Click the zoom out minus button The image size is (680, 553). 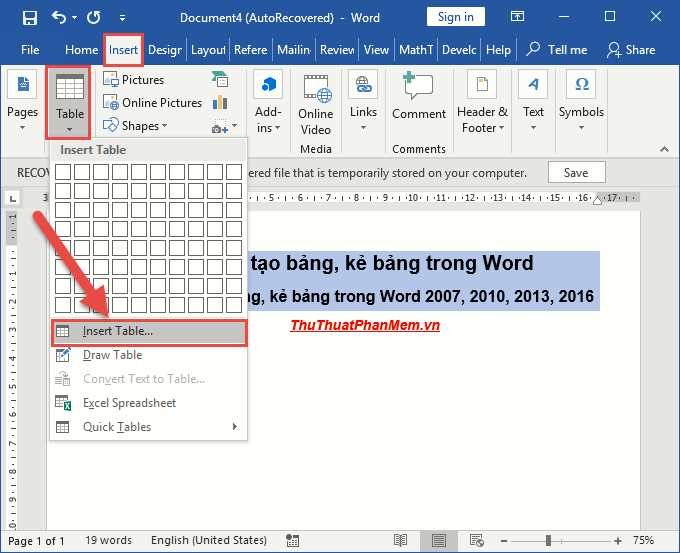pos(503,541)
